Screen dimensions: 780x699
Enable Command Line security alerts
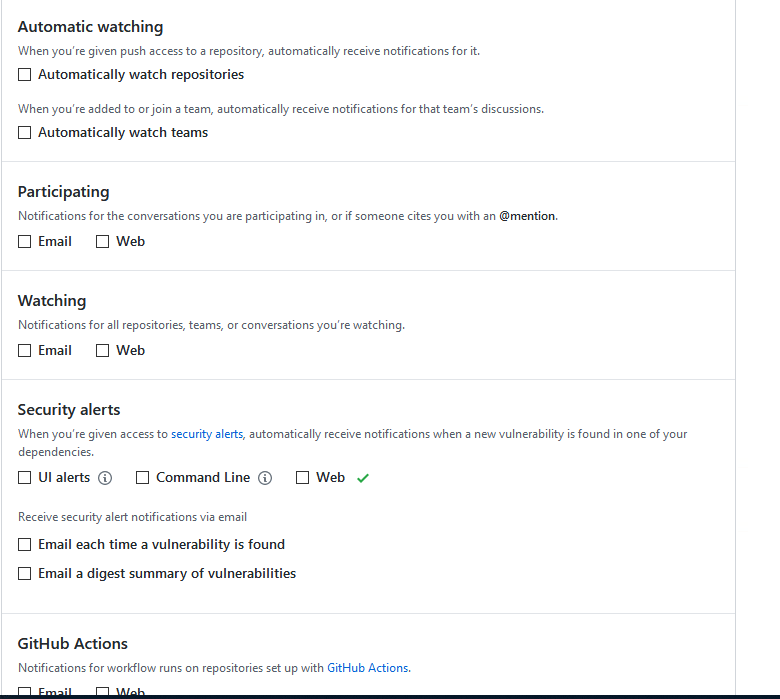pyautogui.click(x=142, y=478)
